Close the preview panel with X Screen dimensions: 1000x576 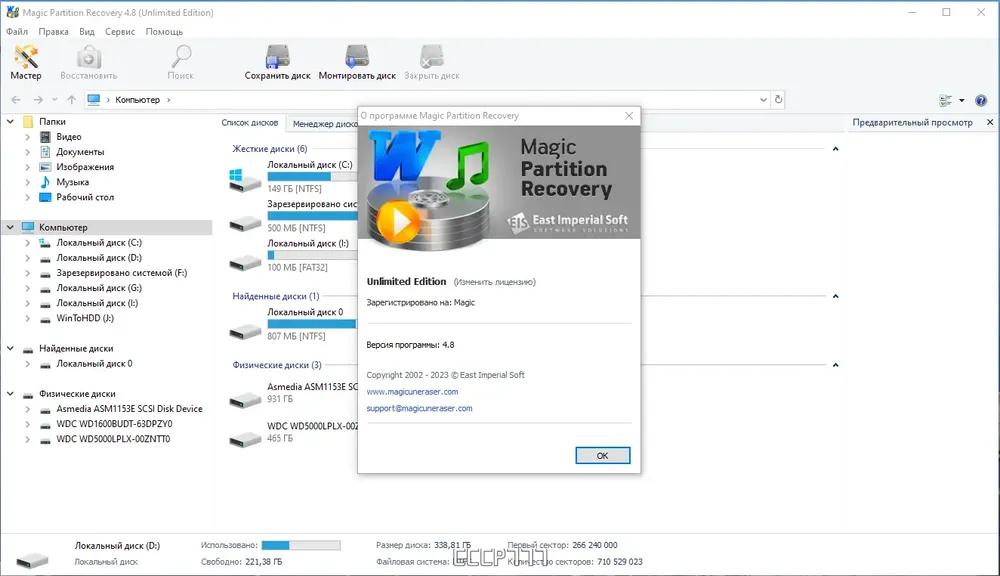(990, 122)
